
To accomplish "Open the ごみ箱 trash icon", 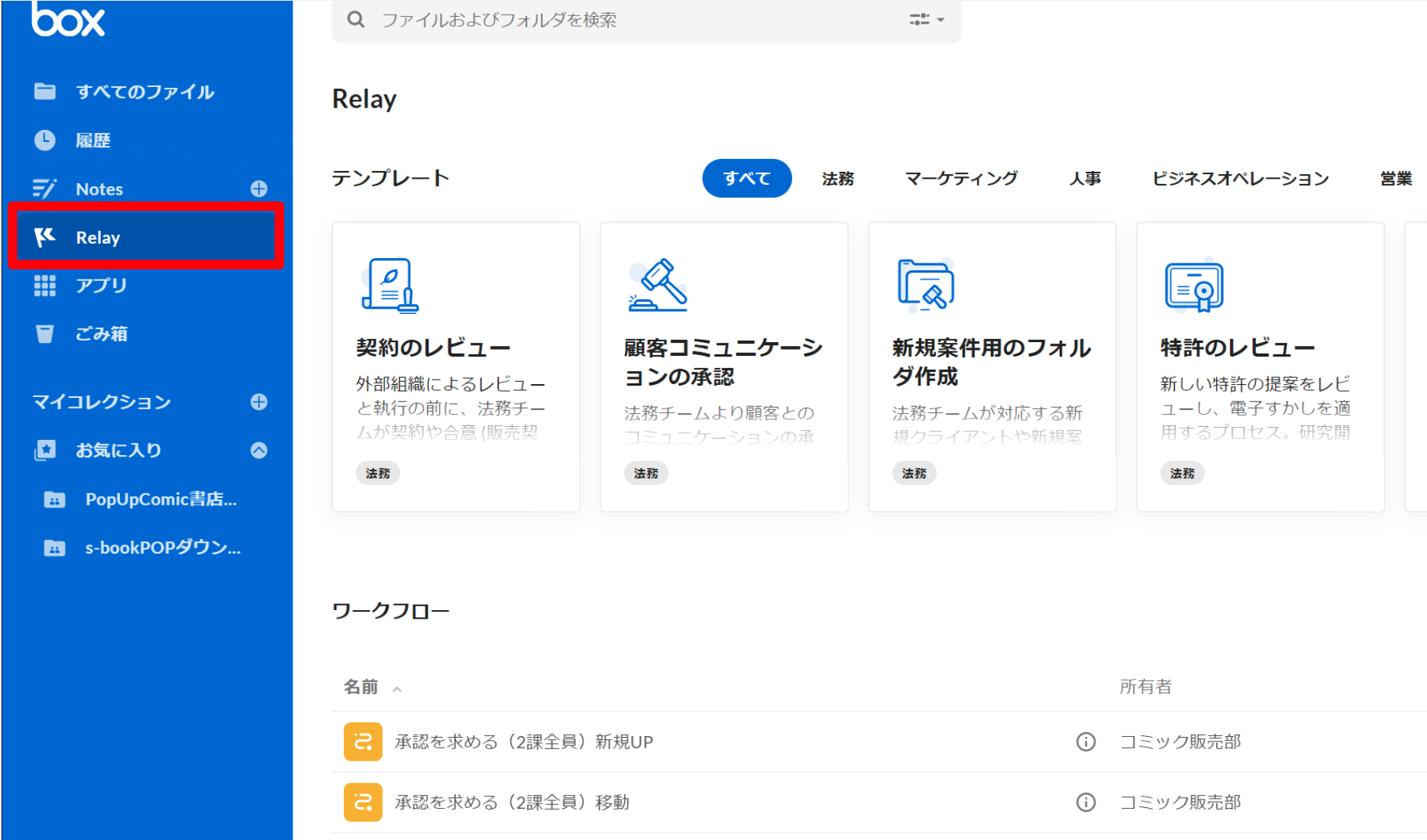I will point(45,334).
